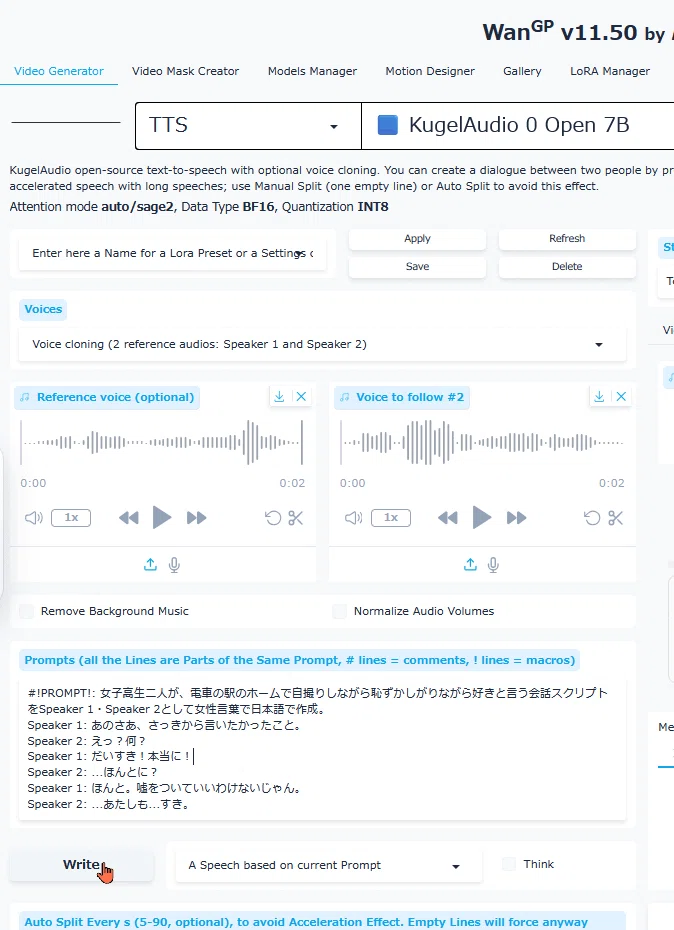Rewind the Reference voice audio
674x930 pixels.
(x=129, y=518)
